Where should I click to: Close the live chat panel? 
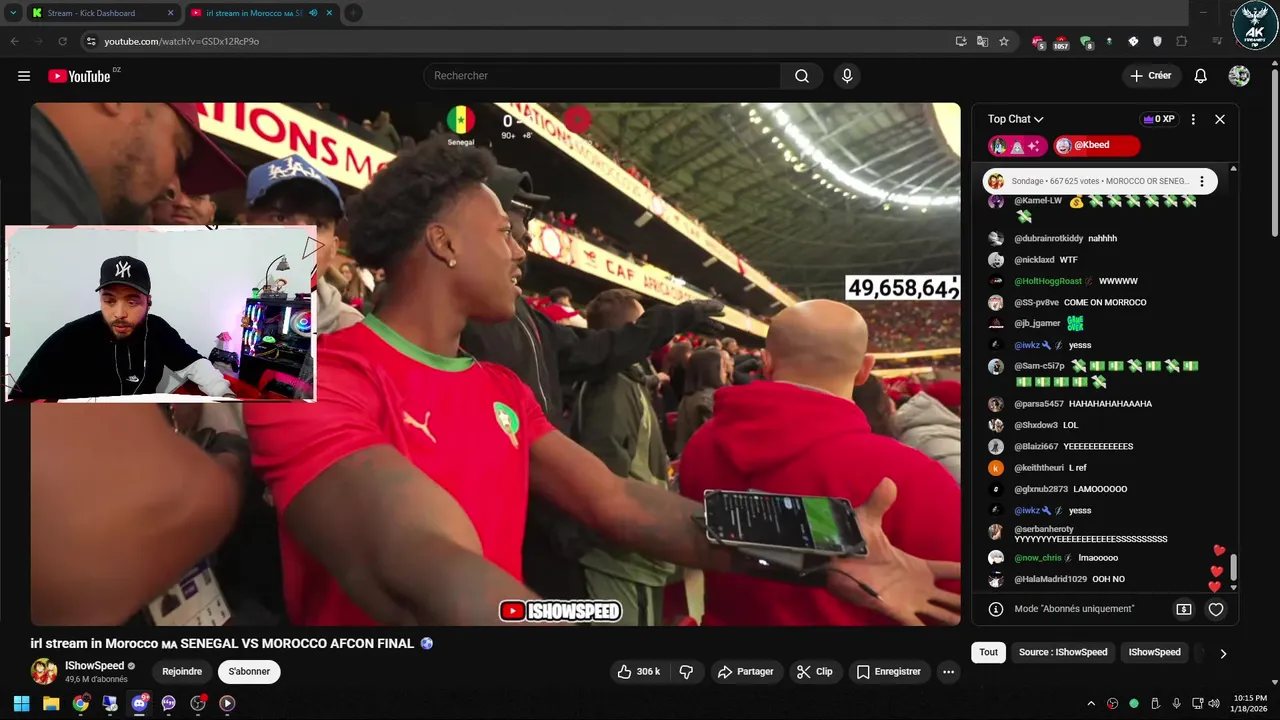(1220, 119)
